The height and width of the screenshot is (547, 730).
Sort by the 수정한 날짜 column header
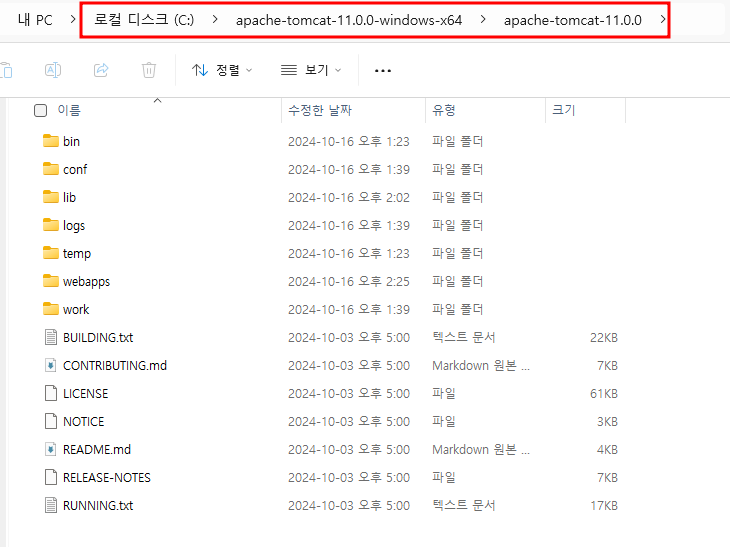320,110
